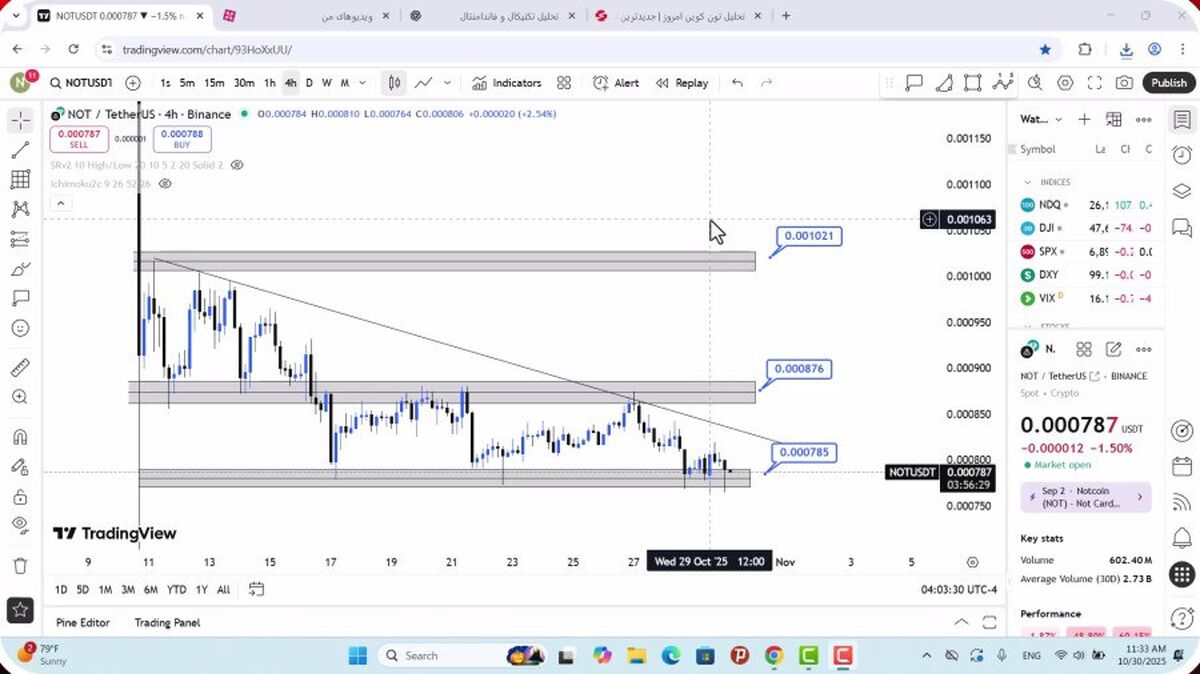Switch to the 1h timeframe
The width and height of the screenshot is (1200, 674).
pos(270,83)
